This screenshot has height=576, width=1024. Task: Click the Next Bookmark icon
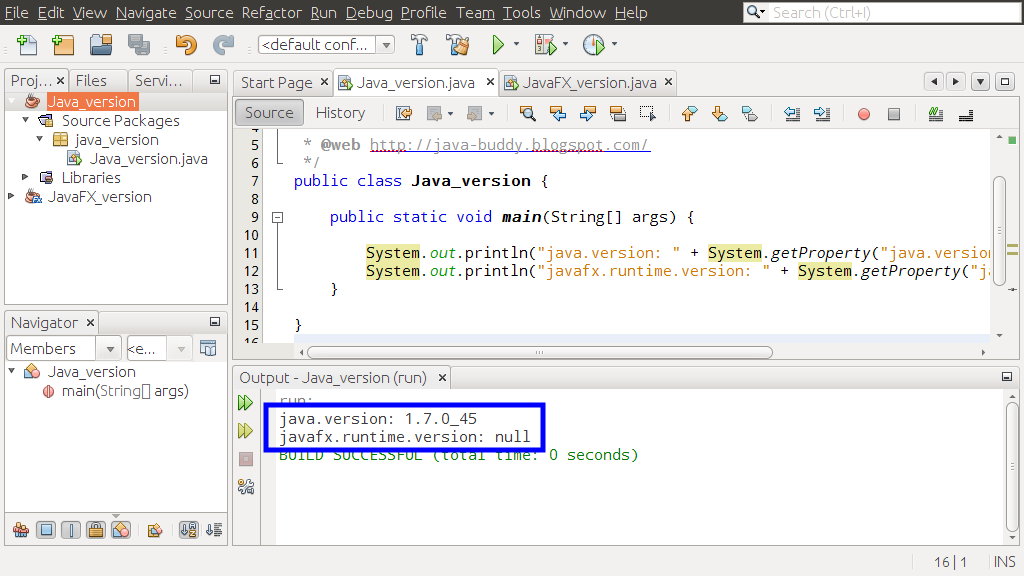pyautogui.click(x=720, y=114)
